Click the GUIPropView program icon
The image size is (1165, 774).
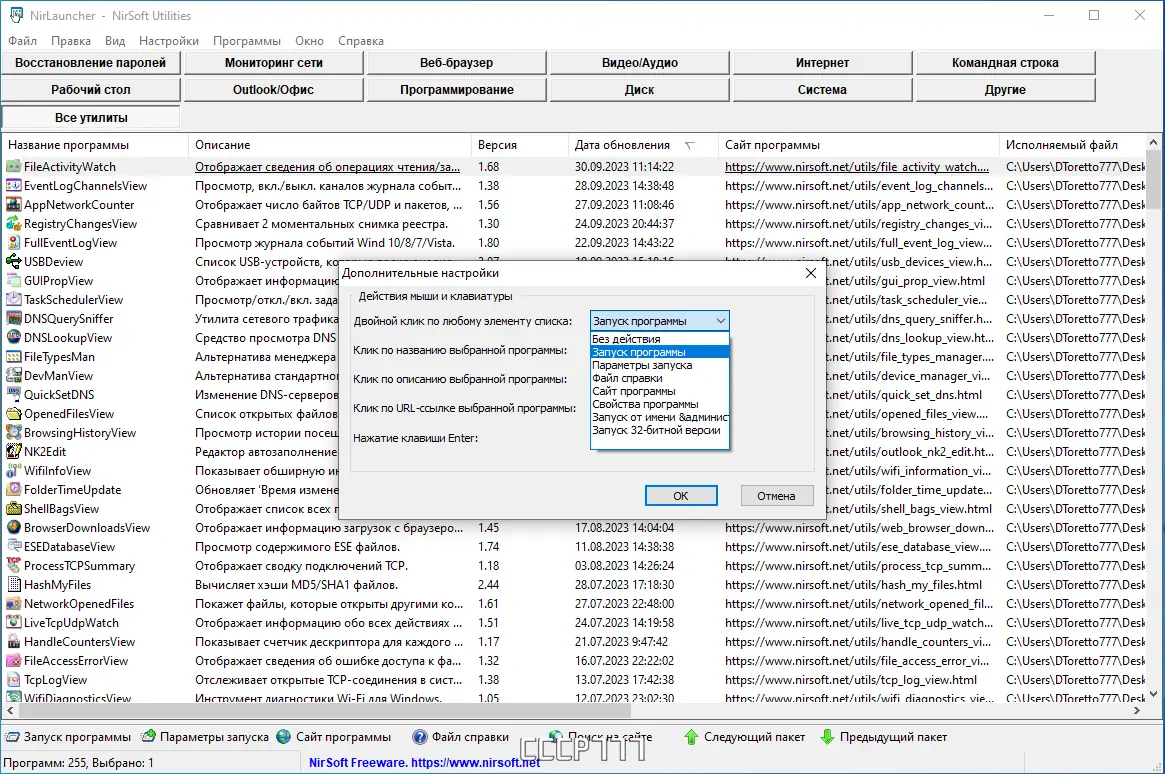13,281
